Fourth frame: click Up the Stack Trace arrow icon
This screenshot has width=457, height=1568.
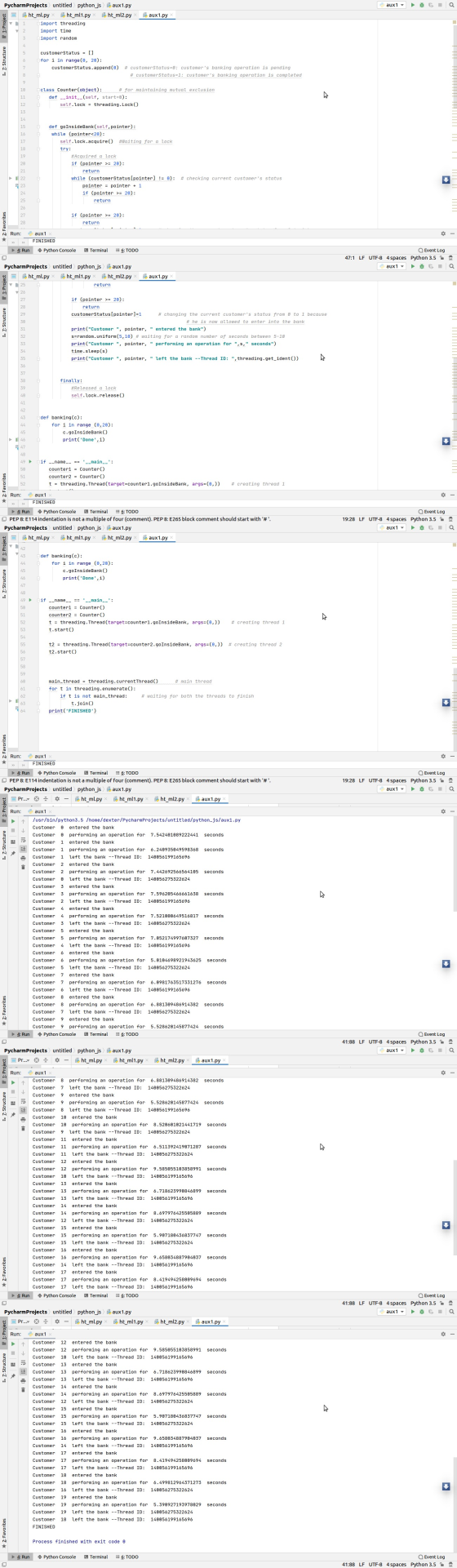[x=23, y=820]
